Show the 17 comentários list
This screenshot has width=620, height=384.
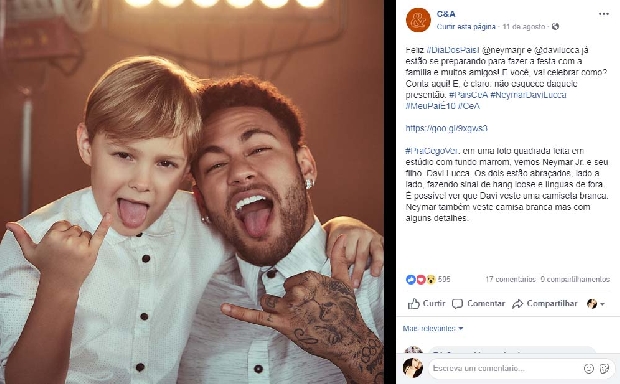point(510,279)
